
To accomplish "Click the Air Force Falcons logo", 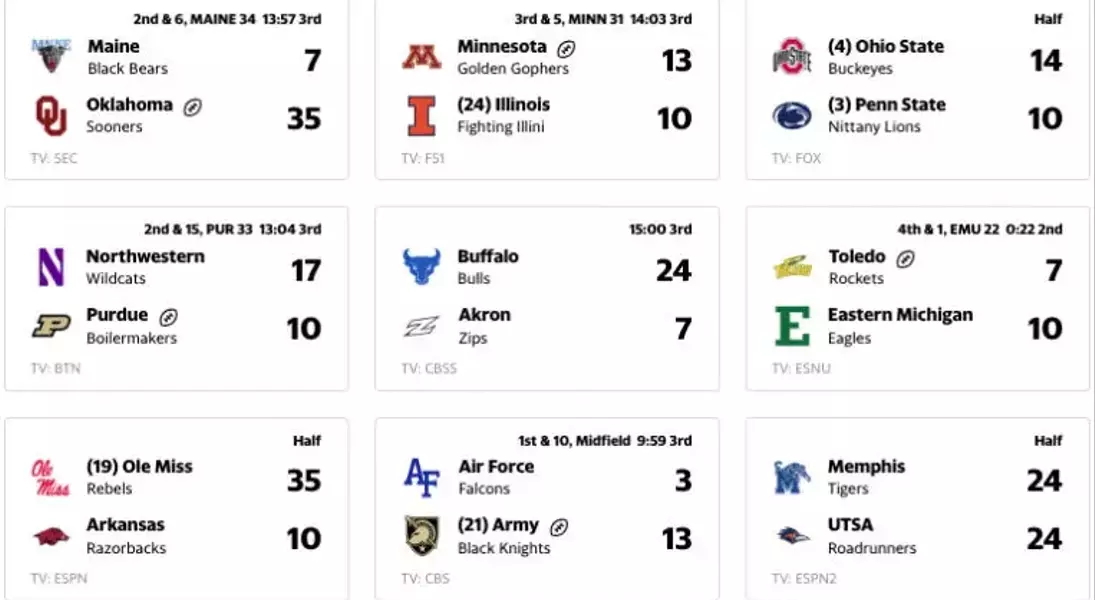I will [x=422, y=477].
